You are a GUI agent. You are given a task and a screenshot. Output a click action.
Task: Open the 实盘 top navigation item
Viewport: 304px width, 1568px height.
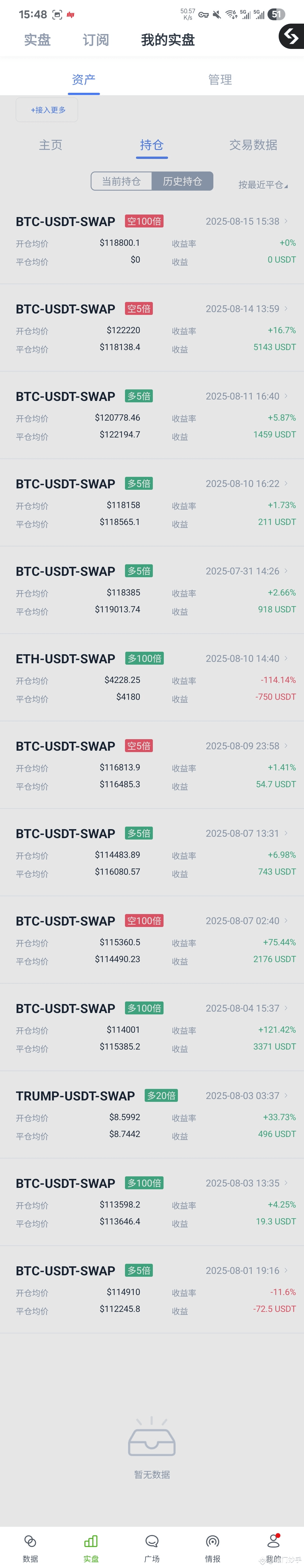[37, 40]
